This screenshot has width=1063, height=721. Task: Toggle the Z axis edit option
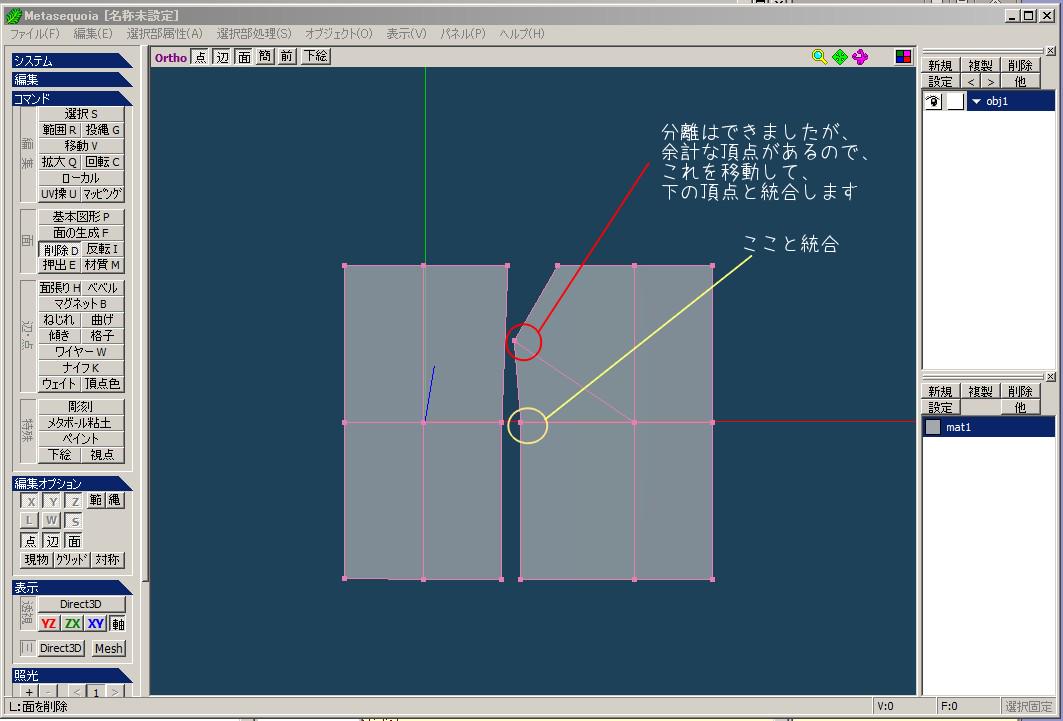pos(74,501)
